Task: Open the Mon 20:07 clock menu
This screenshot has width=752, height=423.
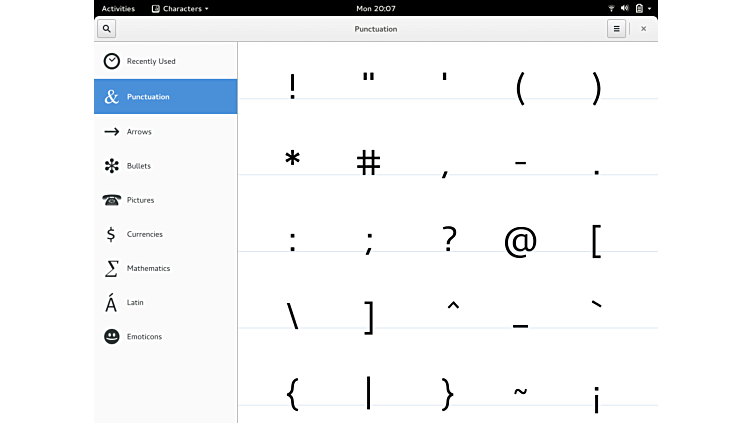Action: click(376, 8)
